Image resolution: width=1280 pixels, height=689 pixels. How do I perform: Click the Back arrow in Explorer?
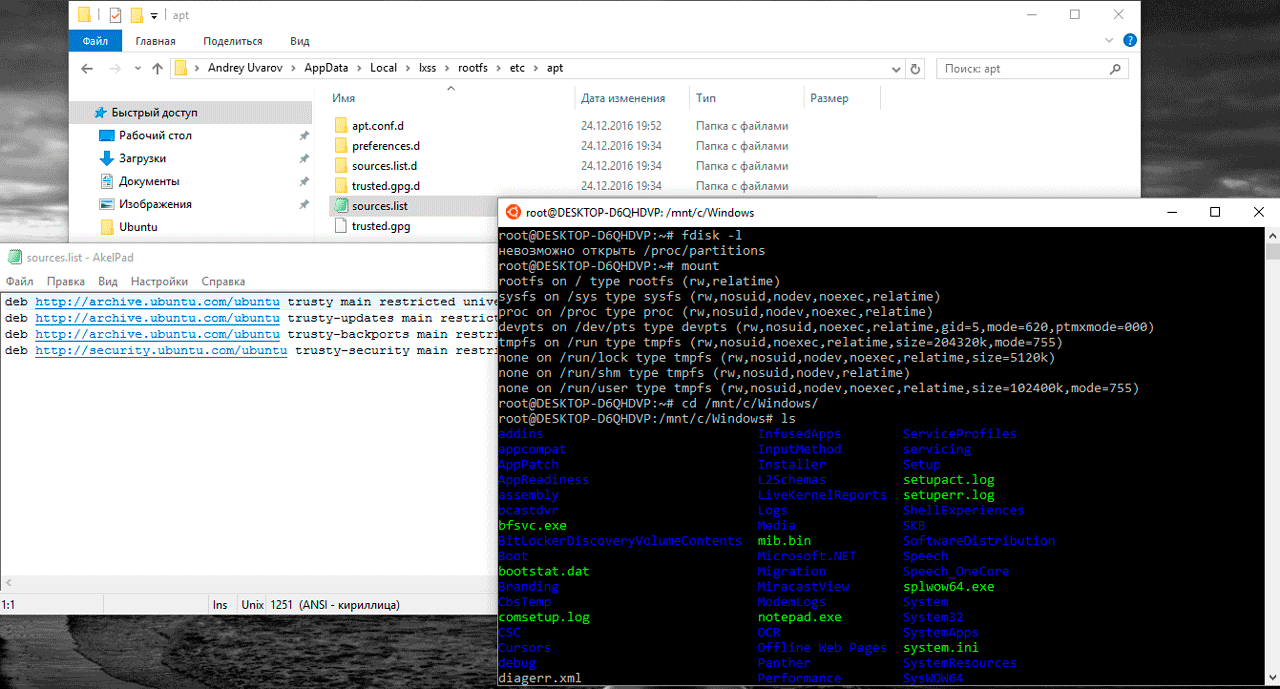pyautogui.click(x=87, y=69)
